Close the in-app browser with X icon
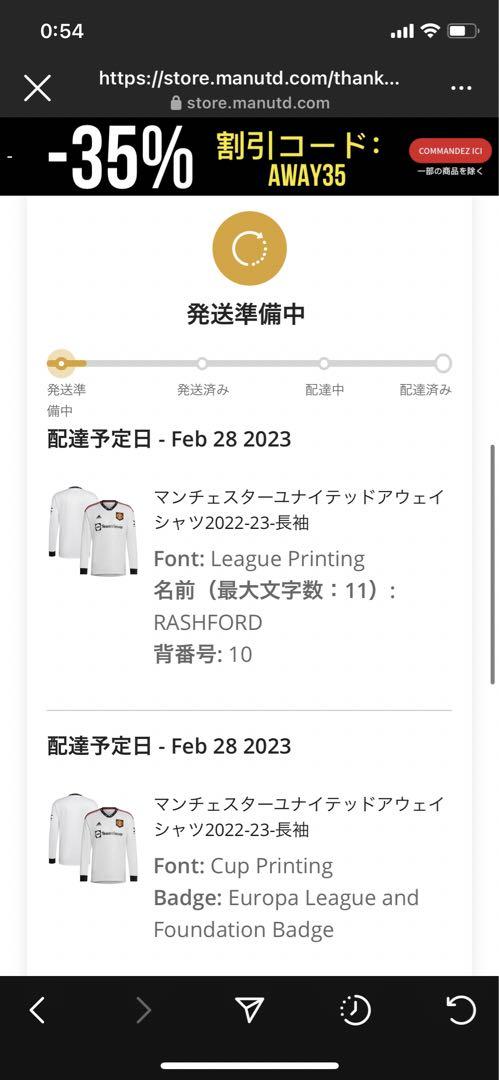This screenshot has width=499, height=1080. tap(37, 88)
